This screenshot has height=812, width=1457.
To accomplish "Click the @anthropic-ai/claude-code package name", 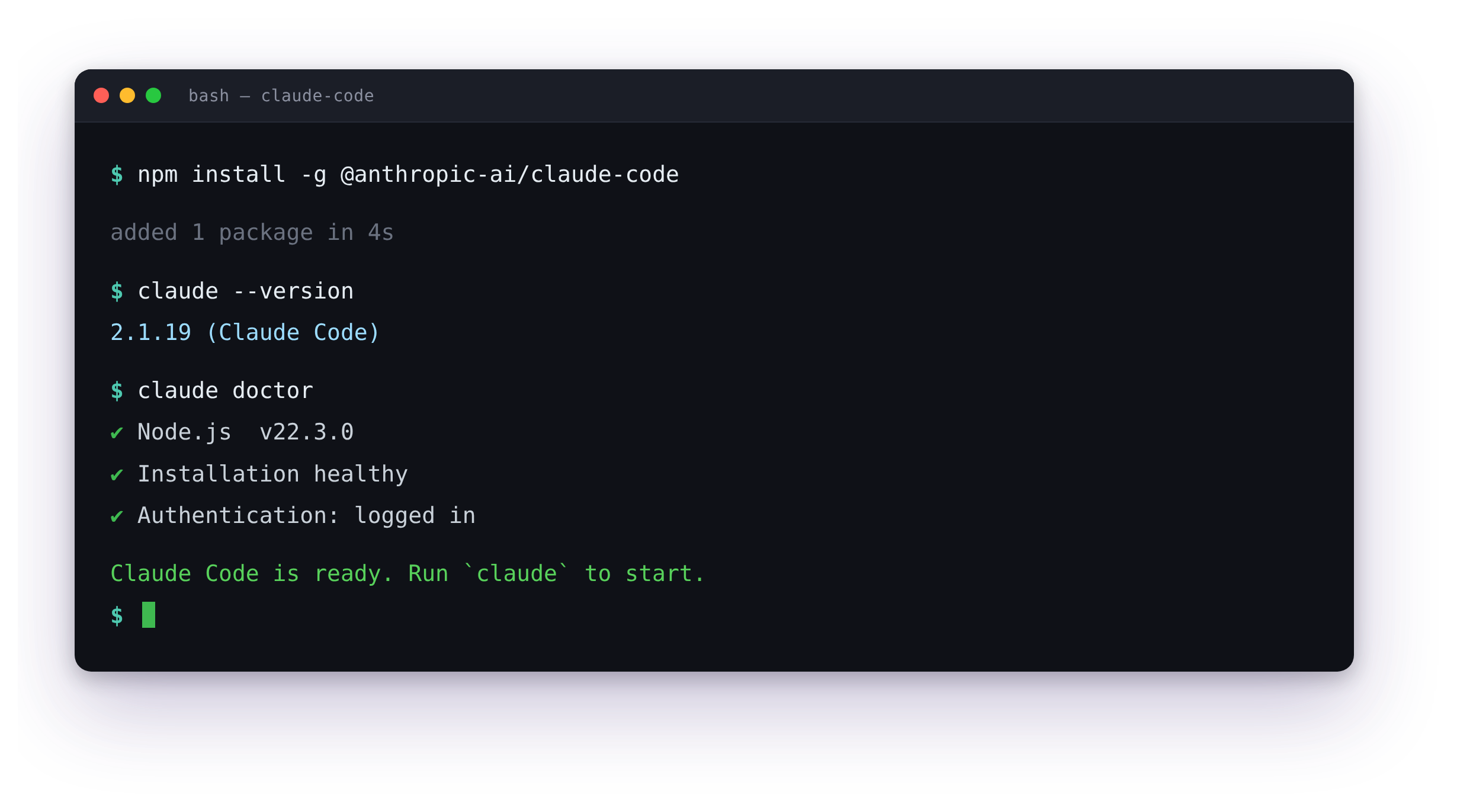I will [510, 175].
